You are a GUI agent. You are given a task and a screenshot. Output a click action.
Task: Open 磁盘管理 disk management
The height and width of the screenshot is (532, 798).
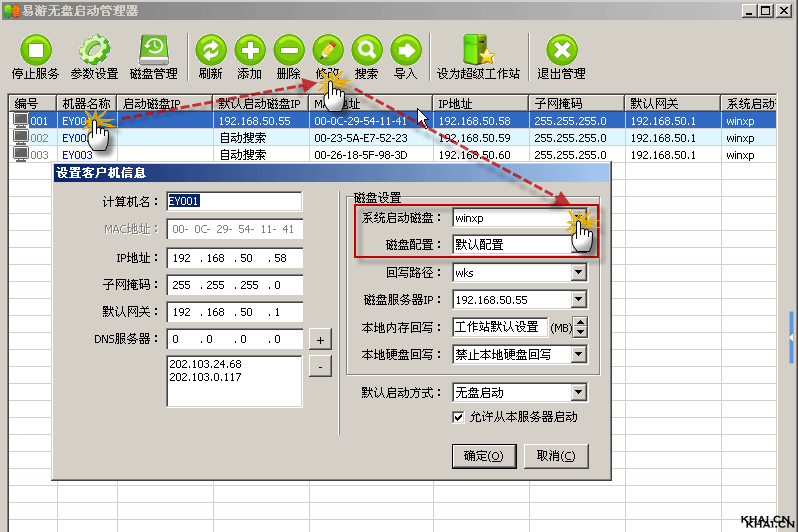coord(153,50)
